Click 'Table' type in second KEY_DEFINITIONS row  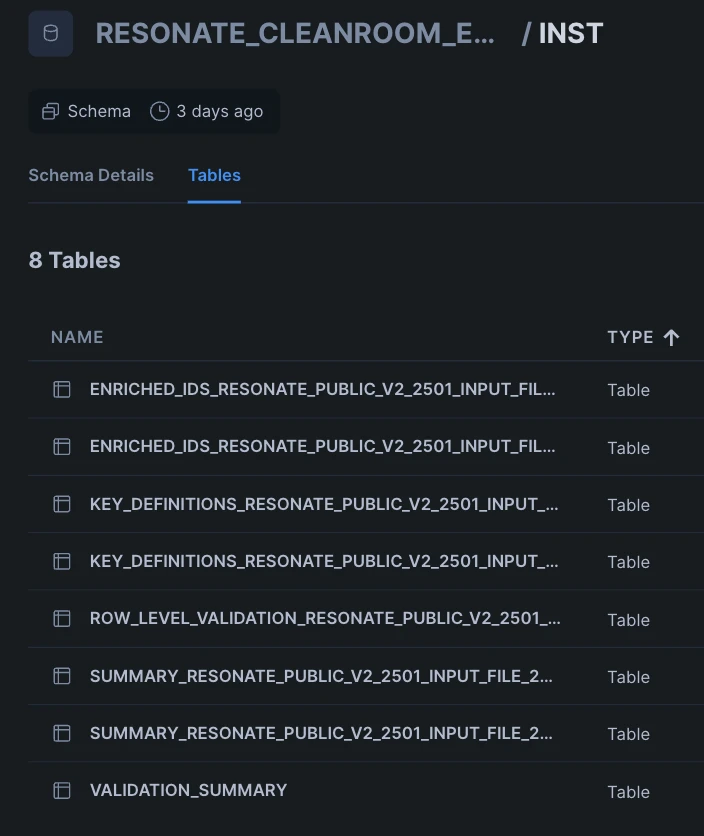(x=629, y=562)
